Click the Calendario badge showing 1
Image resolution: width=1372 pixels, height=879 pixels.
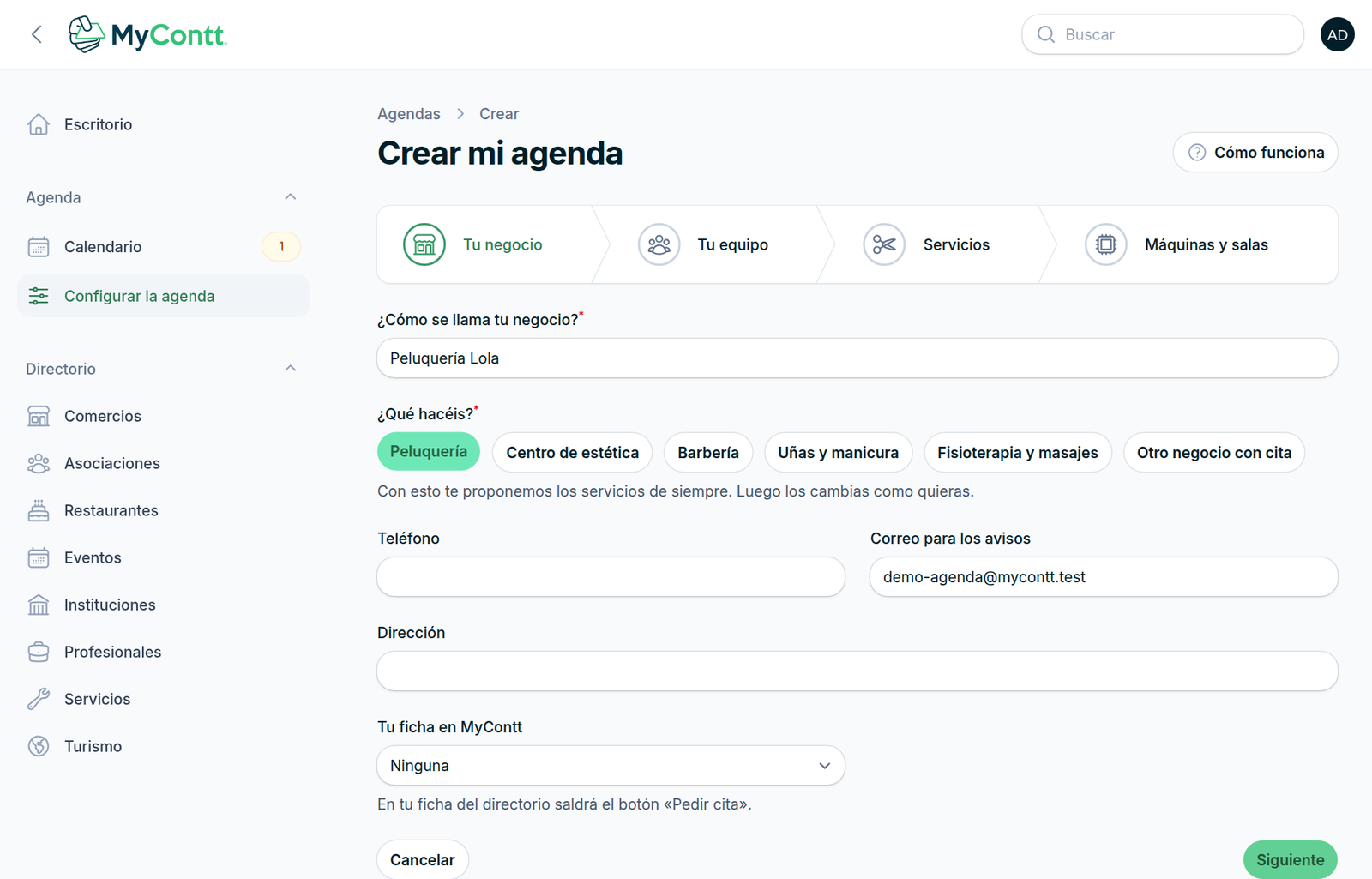click(x=281, y=247)
